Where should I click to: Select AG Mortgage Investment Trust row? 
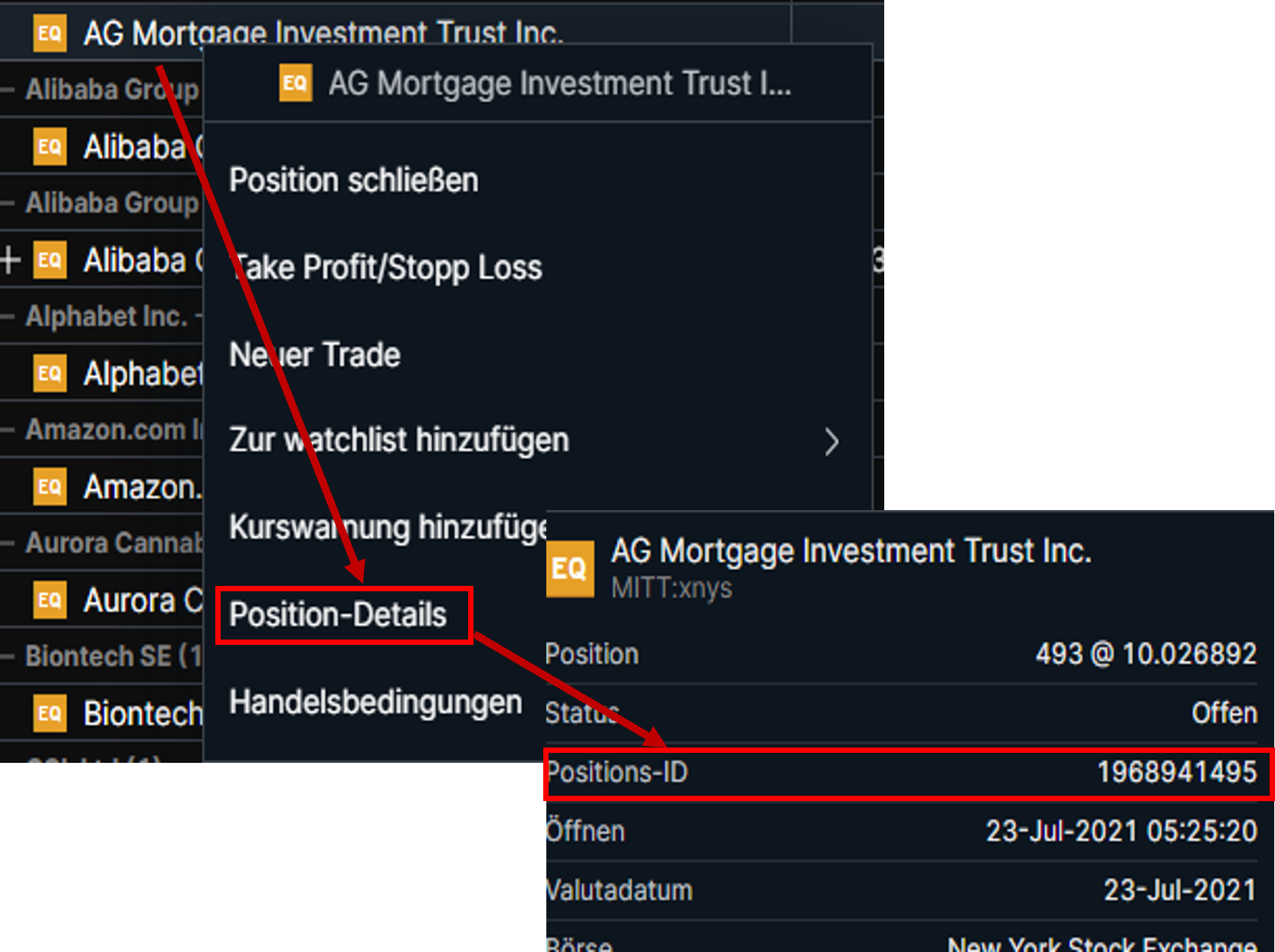pos(395,33)
